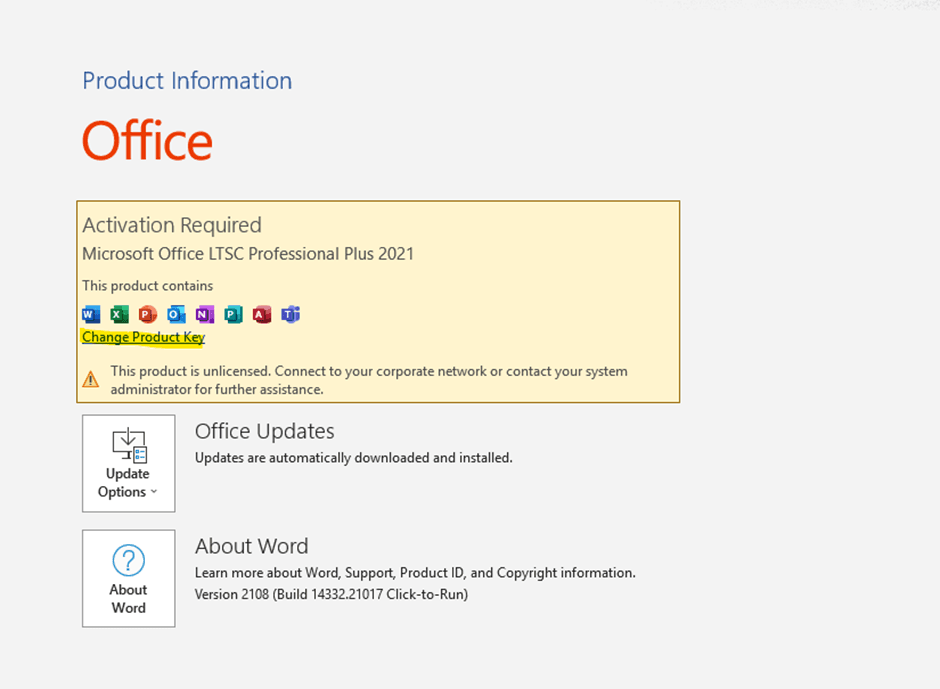Click the orange warning triangle icon
The image size is (940, 689).
(91, 379)
